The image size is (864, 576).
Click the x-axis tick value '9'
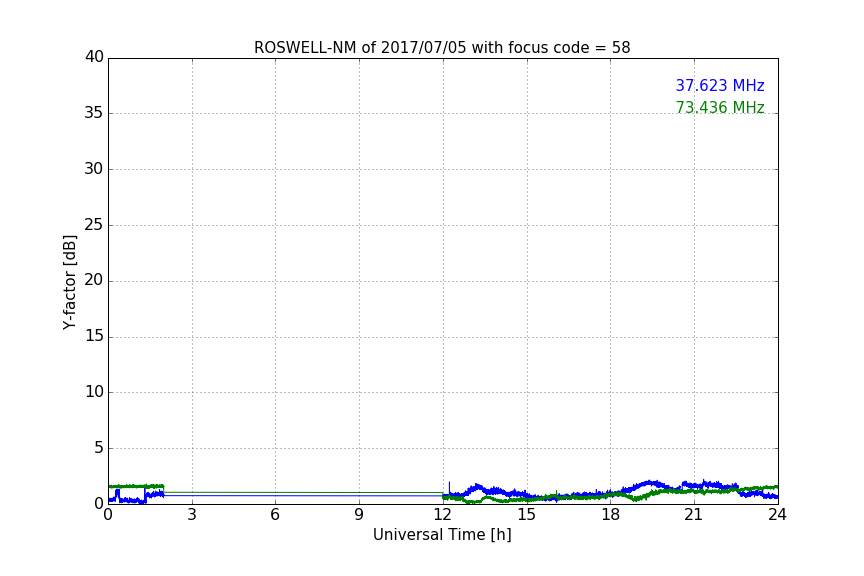[x=359, y=515]
